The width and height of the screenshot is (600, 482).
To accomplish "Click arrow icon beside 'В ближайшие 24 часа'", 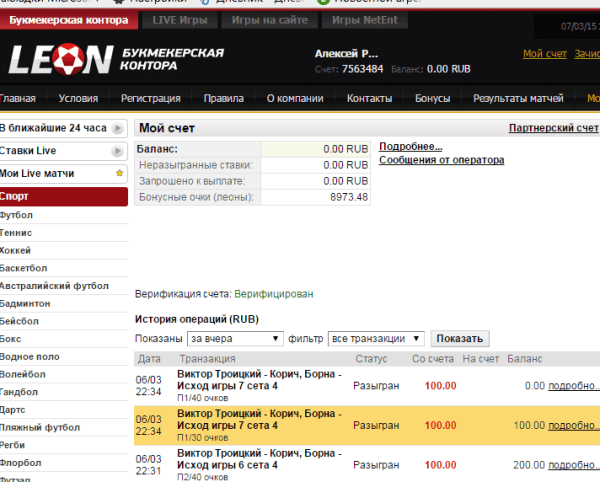I will tap(118, 128).
